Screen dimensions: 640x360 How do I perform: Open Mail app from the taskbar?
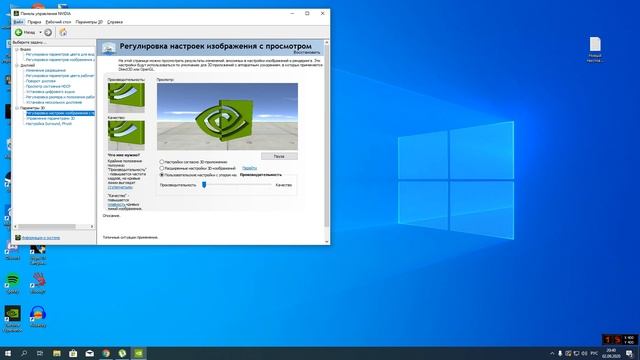tap(89, 353)
